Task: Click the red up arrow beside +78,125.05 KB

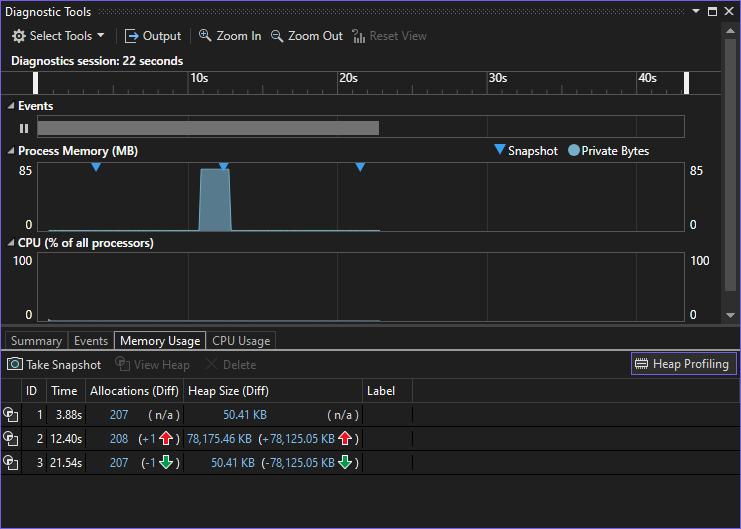Action: pyautogui.click(x=345, y=438)
